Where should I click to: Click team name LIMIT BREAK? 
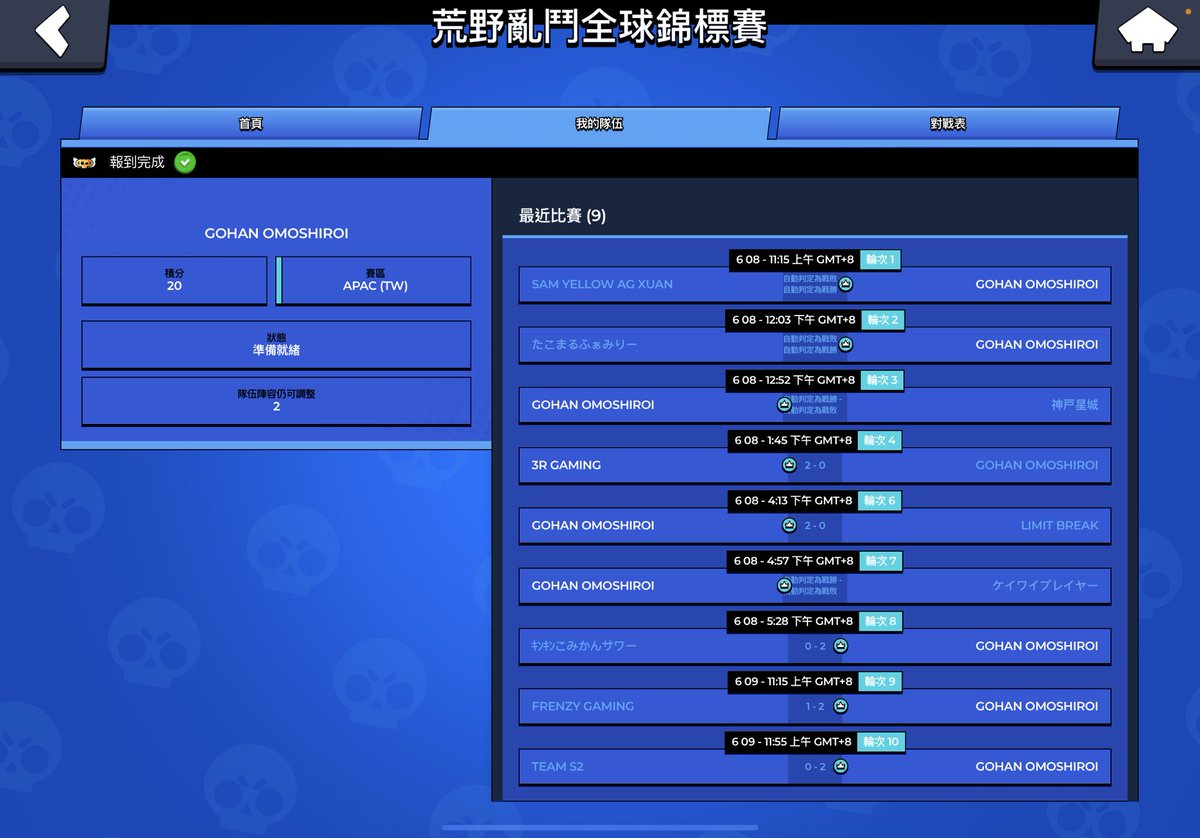point(1059,525)
